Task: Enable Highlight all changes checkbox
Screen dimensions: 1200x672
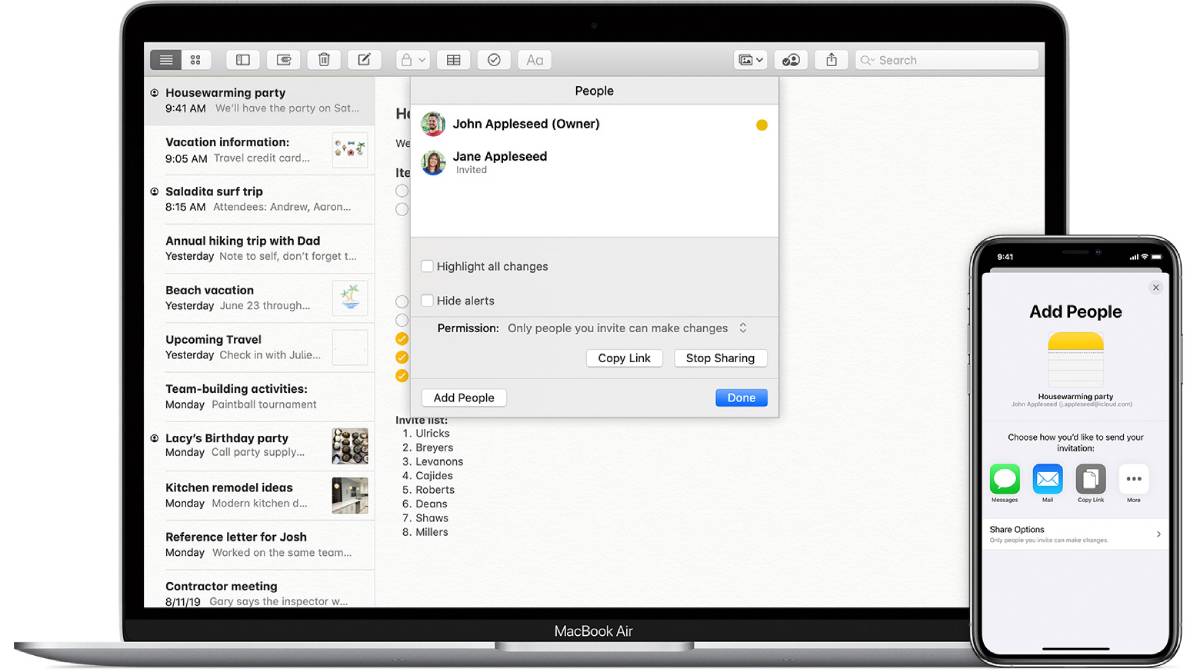Action: pos(427,267)
